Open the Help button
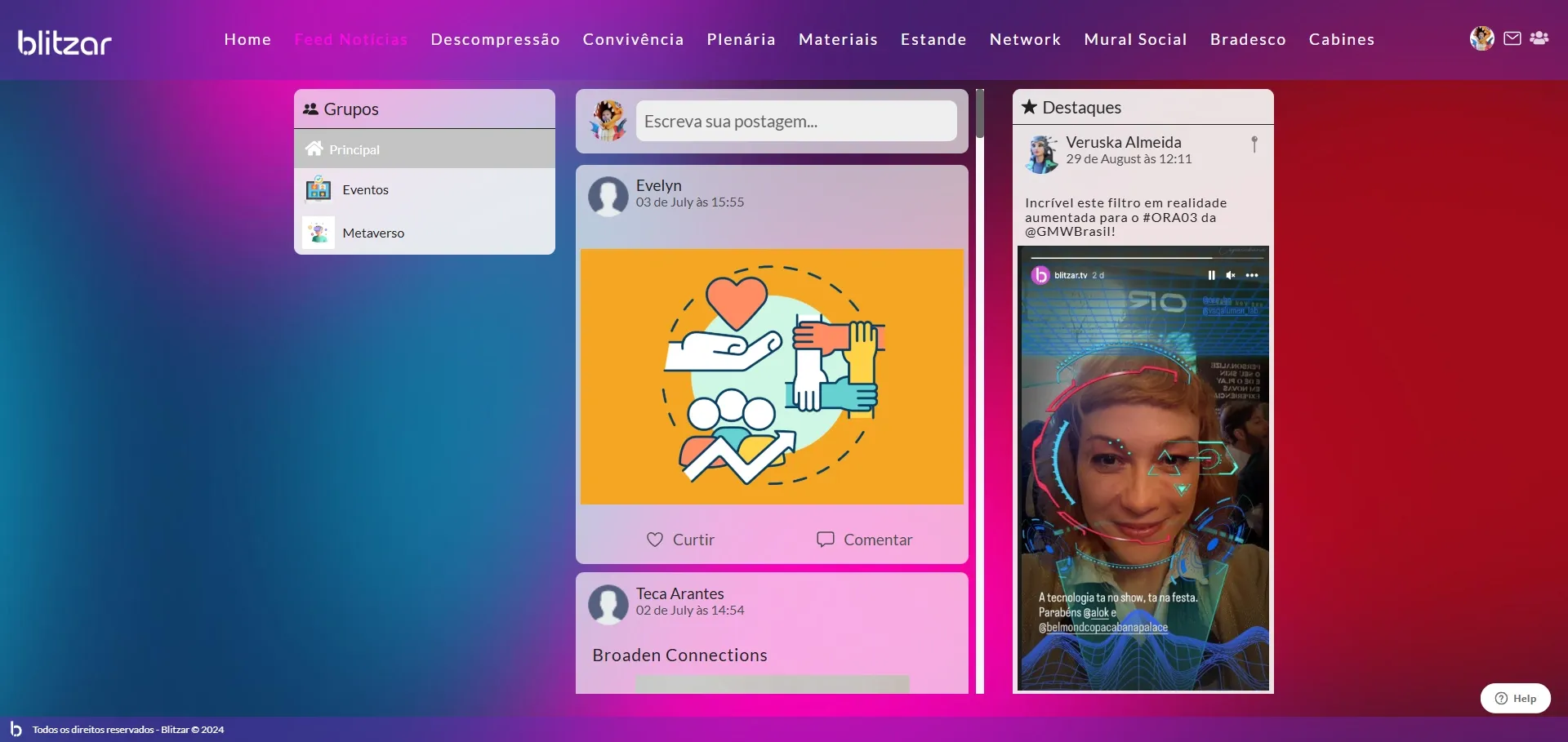Screen dimensions: 1568x742 tap(1515, 698)
